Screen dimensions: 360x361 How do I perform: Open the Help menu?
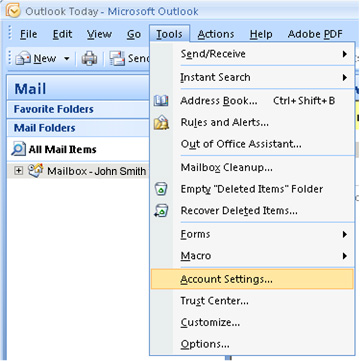[x=261, y=34]
